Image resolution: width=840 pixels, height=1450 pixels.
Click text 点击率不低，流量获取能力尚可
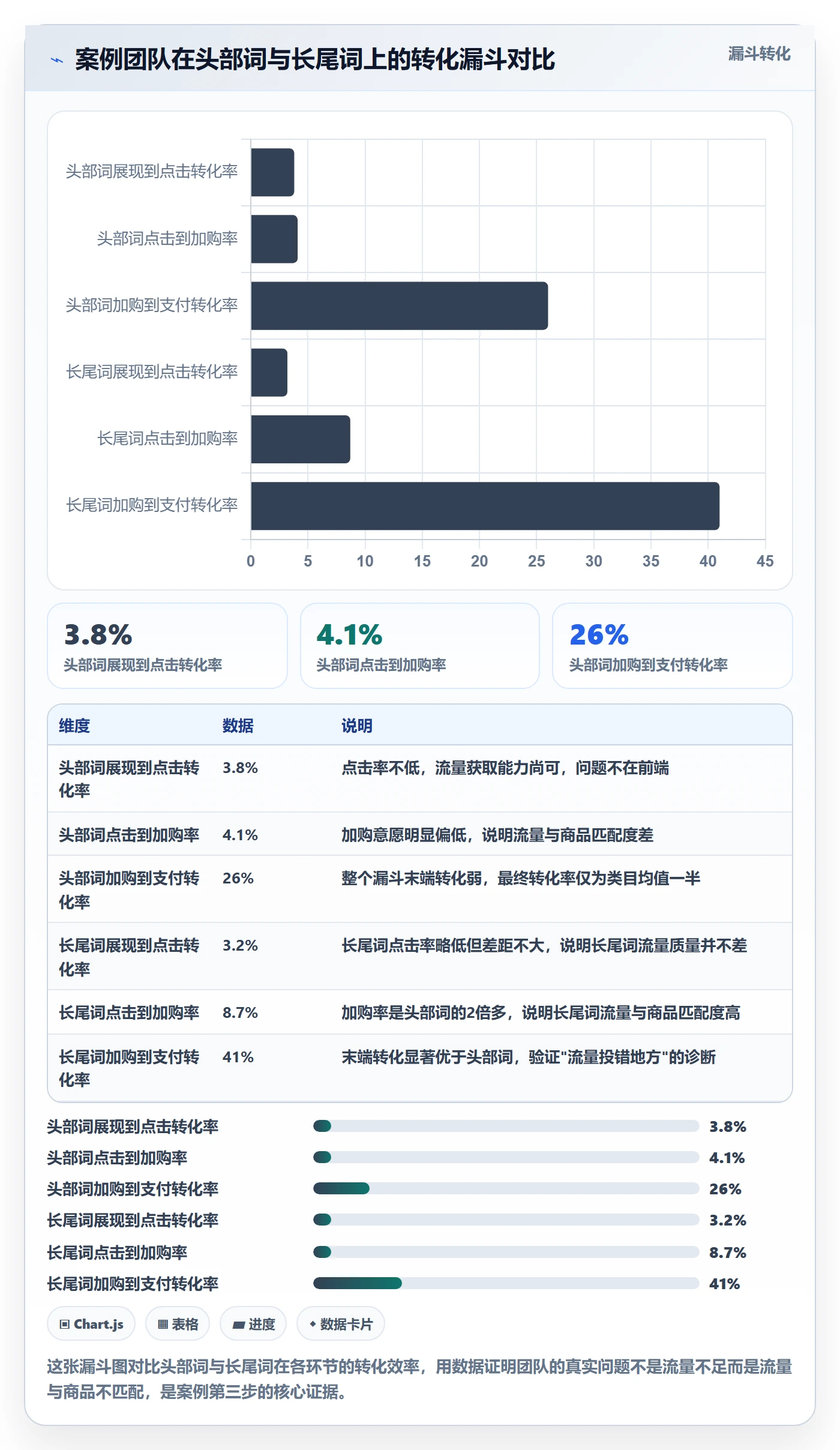click(x=451, y=768)
